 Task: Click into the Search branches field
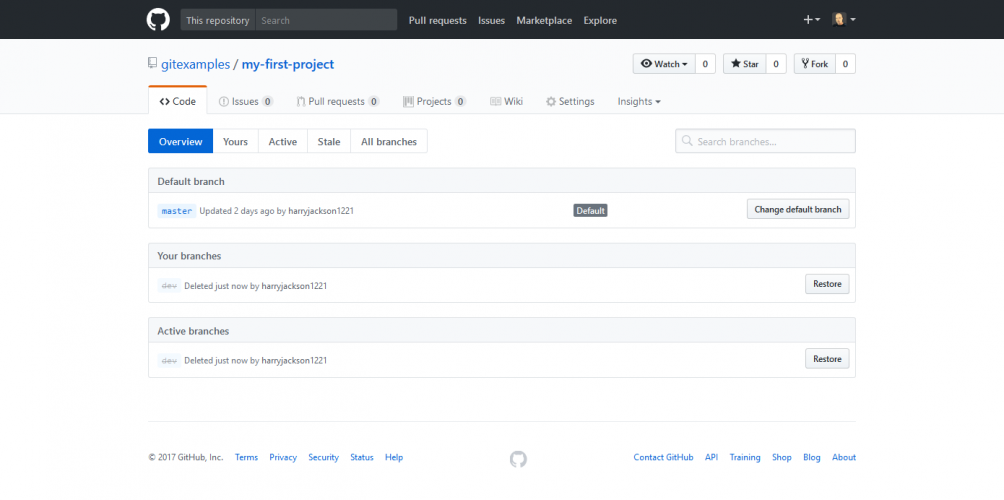tap(765, 141)
